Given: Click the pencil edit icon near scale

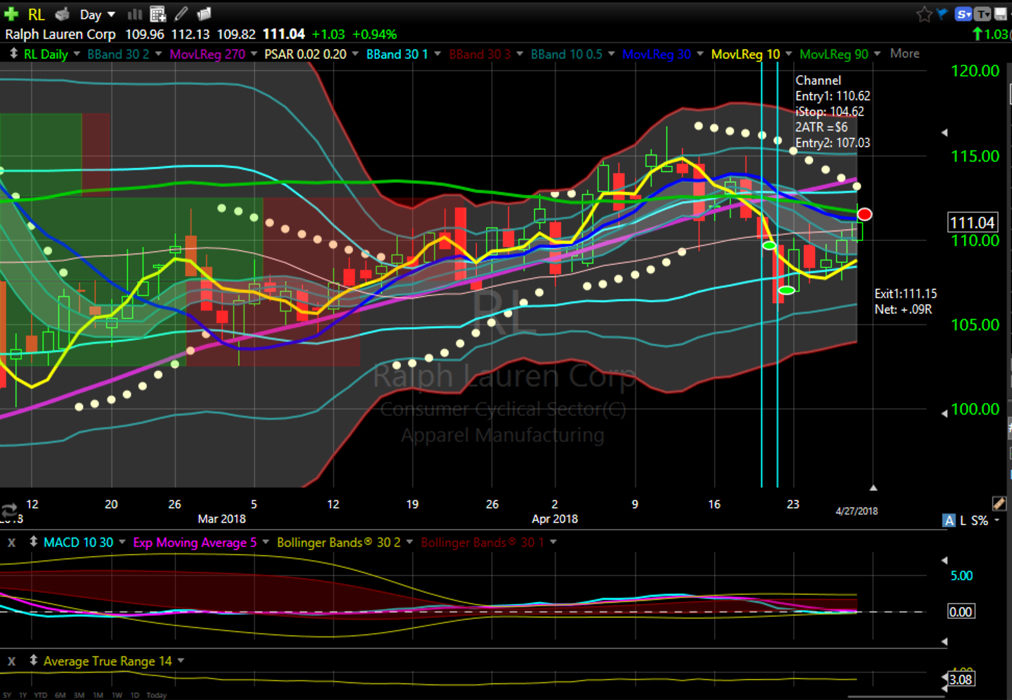Looking at the screenshot, I should 998,503.
